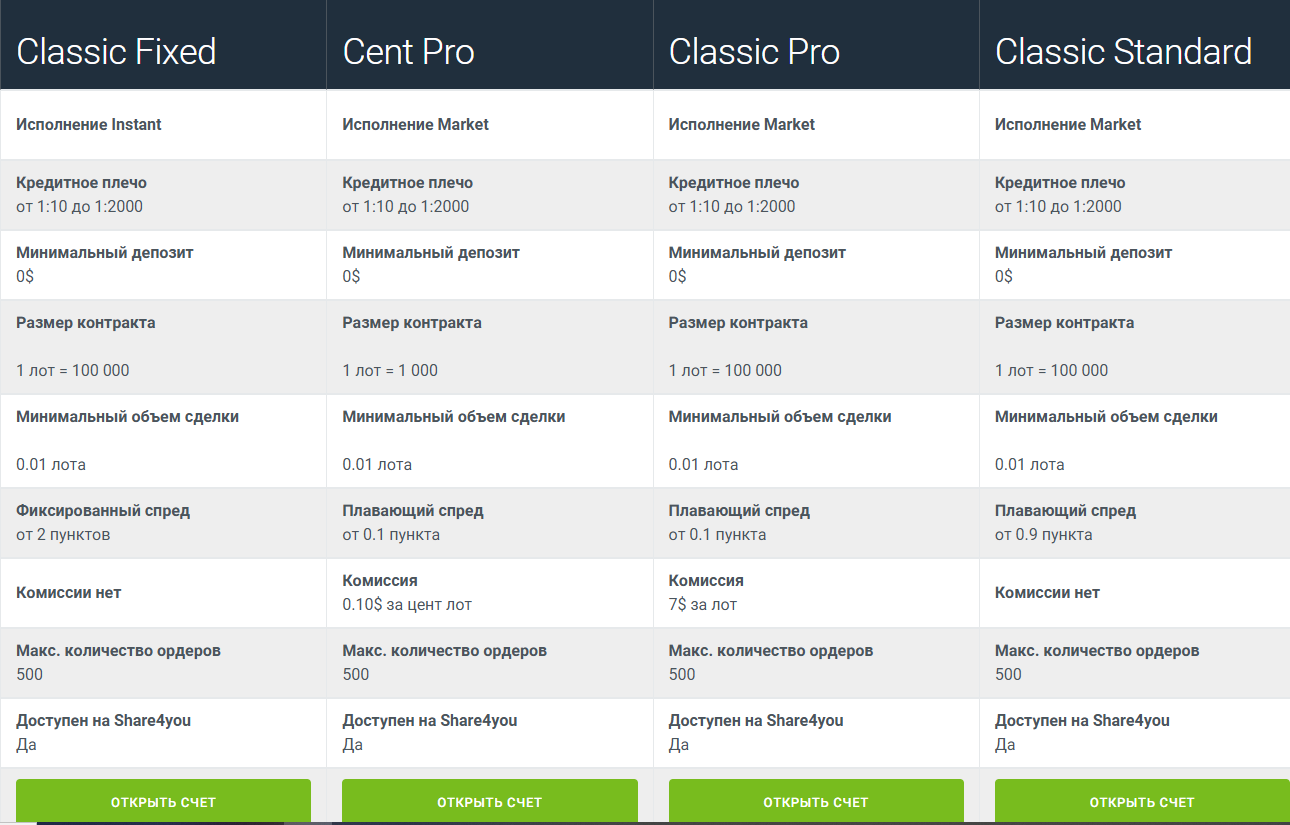Screen dimensions: 1290x825
Task: Click Фиксированный спред label in Classic Fixed
Action: pyautogui.click(x=103, y=510)
